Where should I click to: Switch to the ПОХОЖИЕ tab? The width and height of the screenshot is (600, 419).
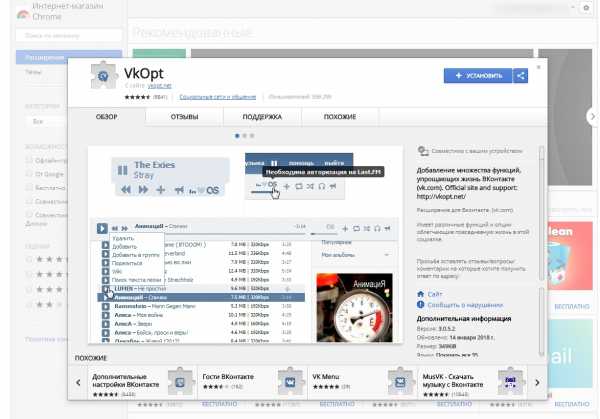340,117
